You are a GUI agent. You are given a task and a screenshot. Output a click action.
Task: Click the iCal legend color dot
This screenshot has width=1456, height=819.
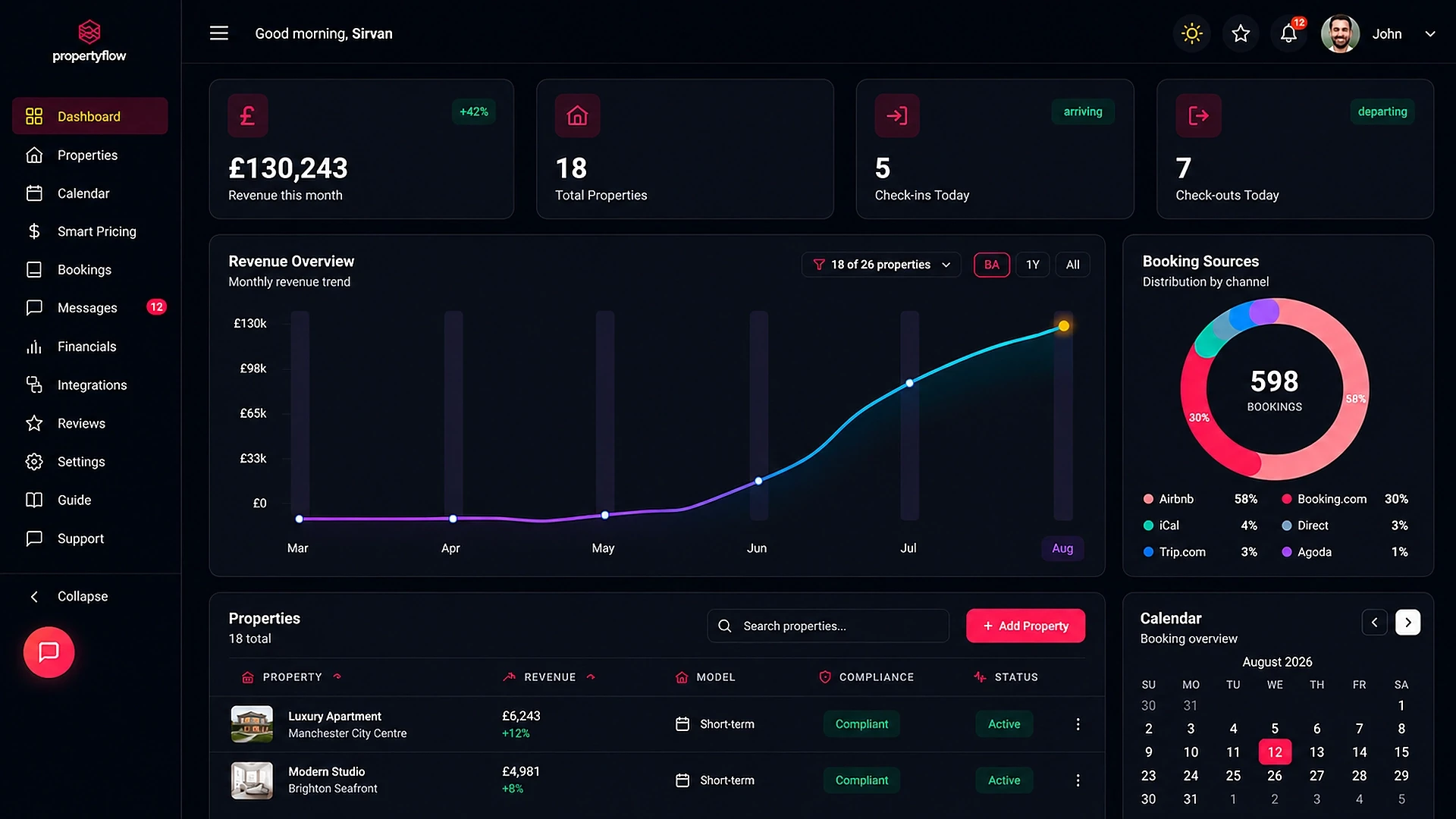click(1148, 526)
